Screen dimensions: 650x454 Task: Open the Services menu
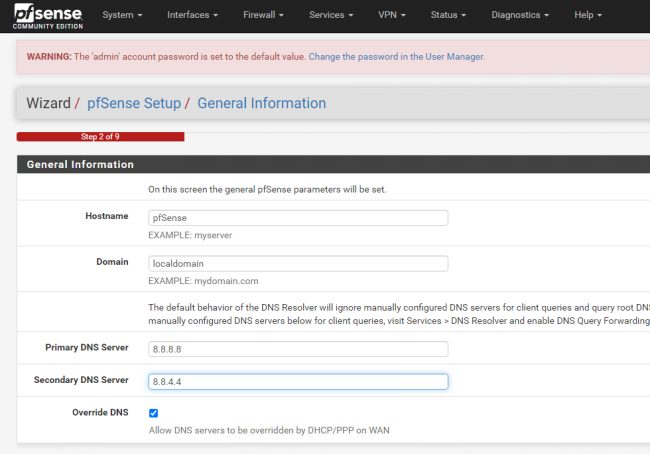point(331,15)
